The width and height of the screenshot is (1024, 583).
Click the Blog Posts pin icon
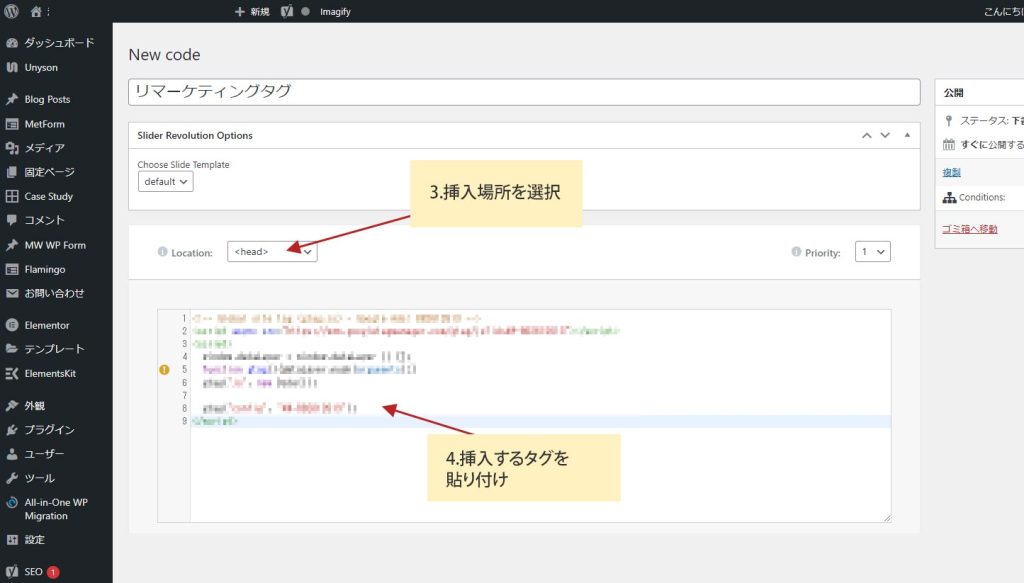tap(12, 99)
